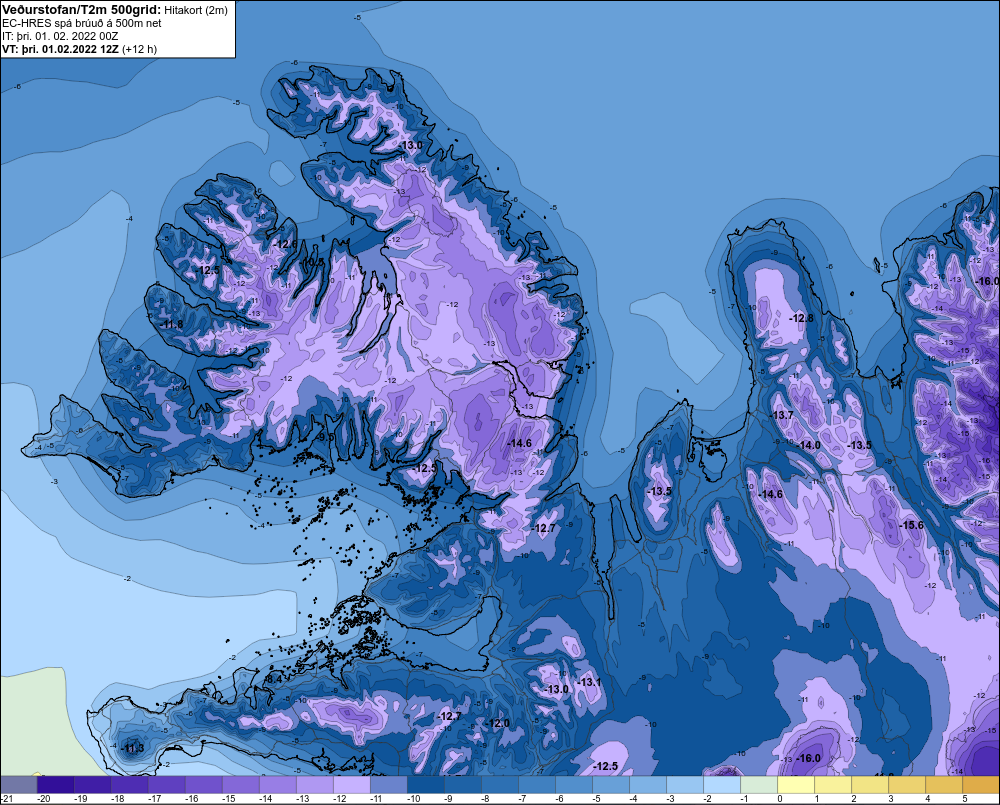Image resolution: width=1000 pixels, height=805 pixels.
Task: Click the -12.0 temperature label on the map
Action: (x=498, y=723)
